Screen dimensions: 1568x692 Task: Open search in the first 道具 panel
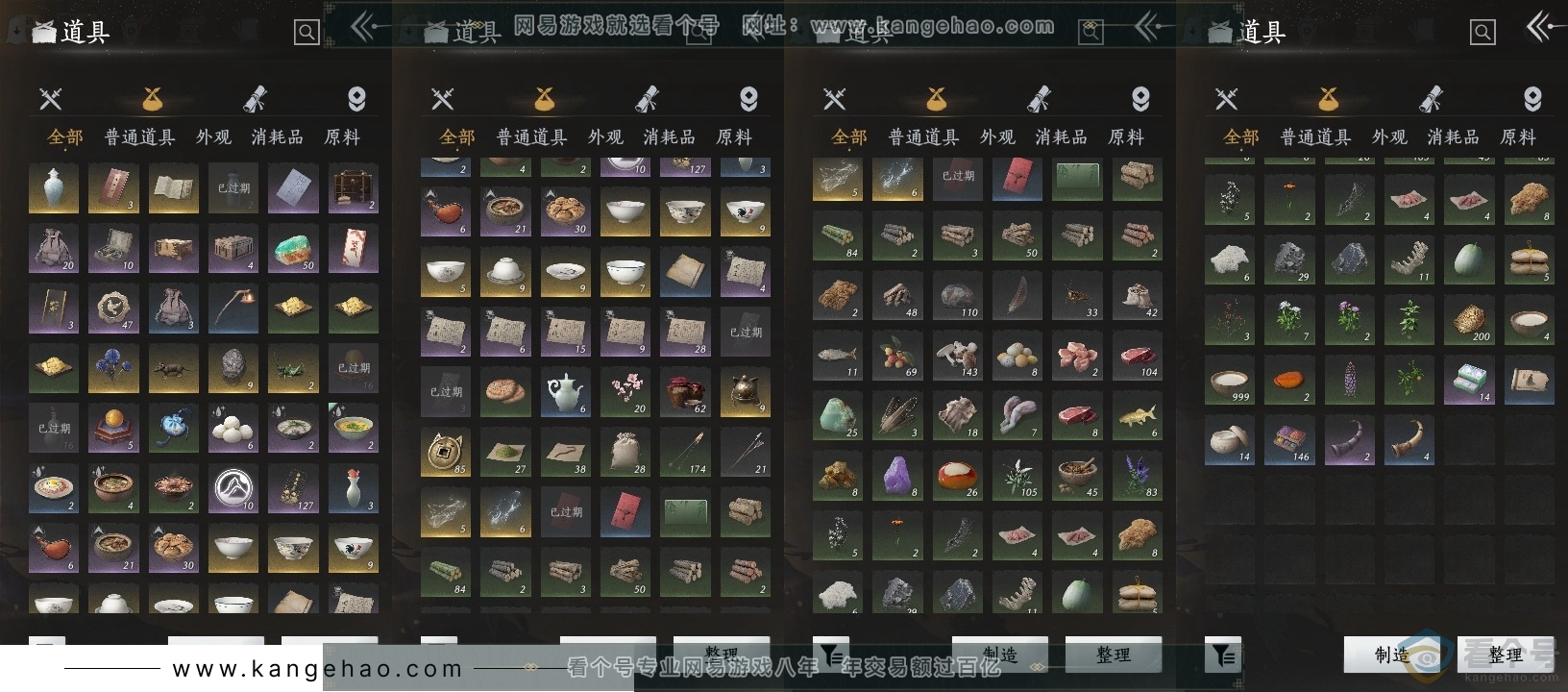click(x=306, y=33)
